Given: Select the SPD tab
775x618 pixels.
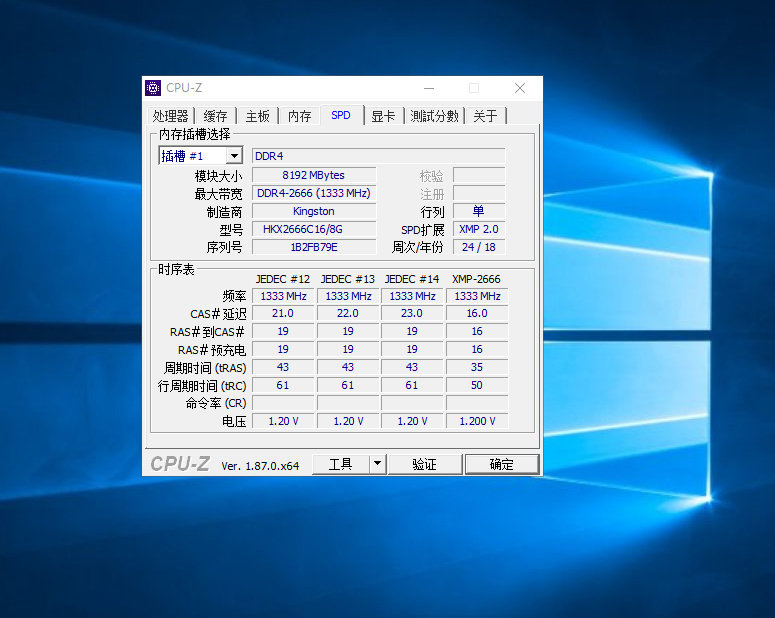Looking at the screenshot, I should (x=341, y=115).
